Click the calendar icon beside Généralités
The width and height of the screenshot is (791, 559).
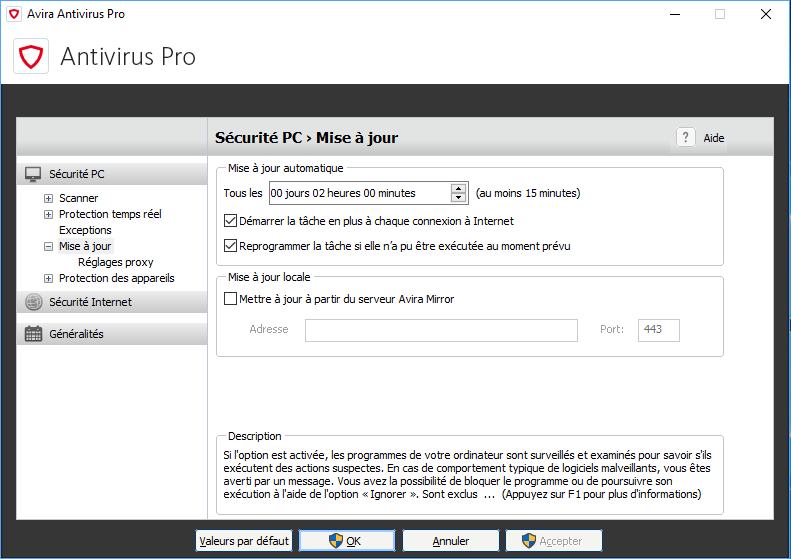pos(33,334)
